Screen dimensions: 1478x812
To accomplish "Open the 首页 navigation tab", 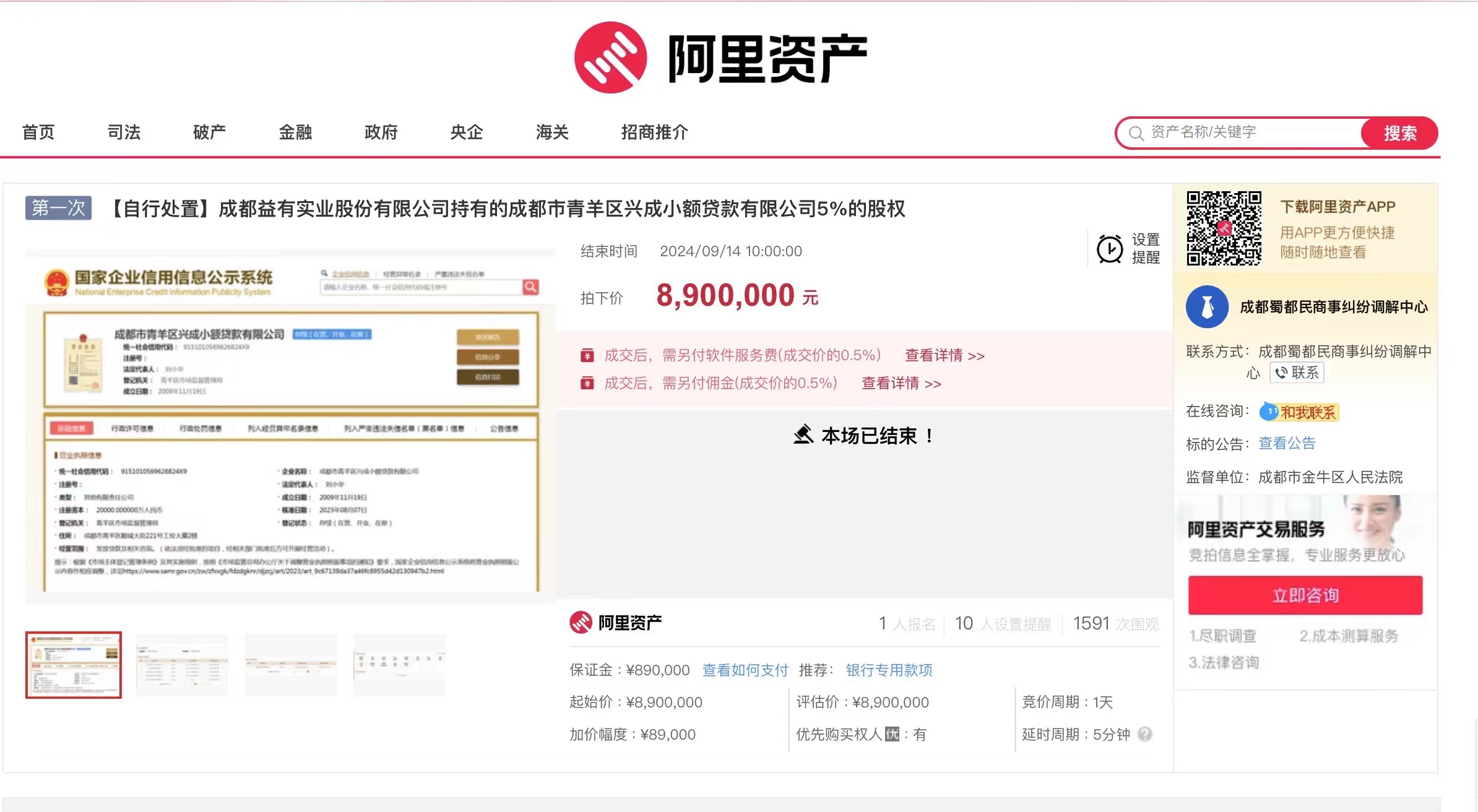I will [x=38, y=132].
